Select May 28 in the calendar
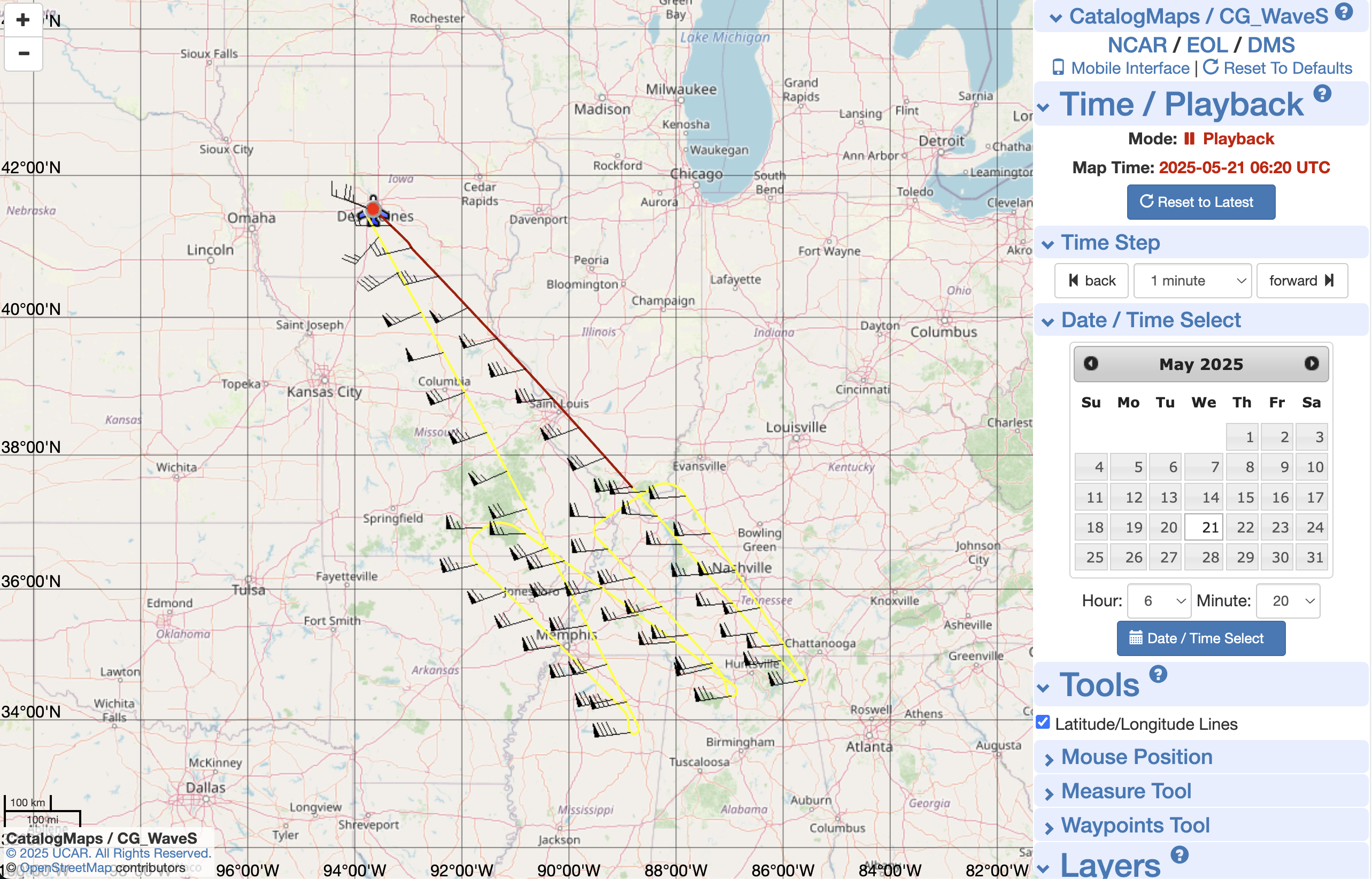This screenshot has height=879, width=1372. (x=1204, y=557)
